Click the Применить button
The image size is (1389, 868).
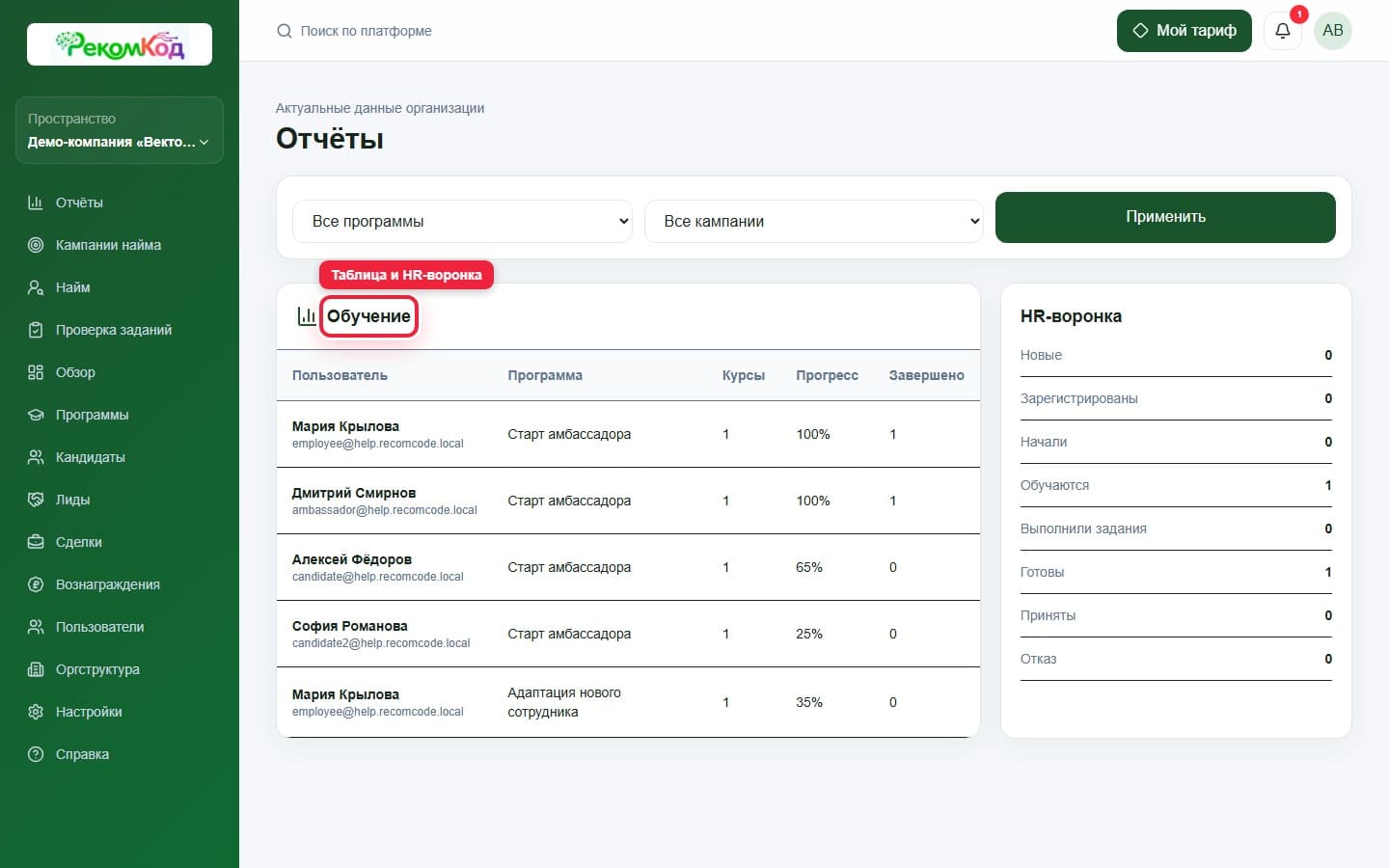tap(1165, 217)
